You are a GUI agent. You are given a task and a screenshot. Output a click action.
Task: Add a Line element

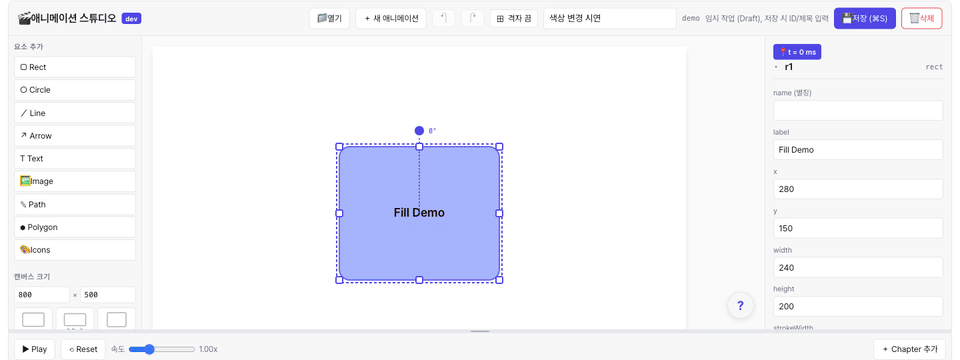(75, 113)
